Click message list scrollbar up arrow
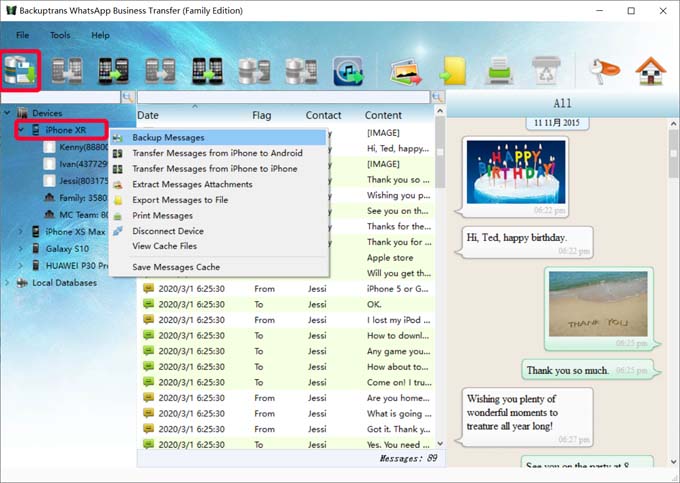 pyautogui.click(x=440, y=111)
